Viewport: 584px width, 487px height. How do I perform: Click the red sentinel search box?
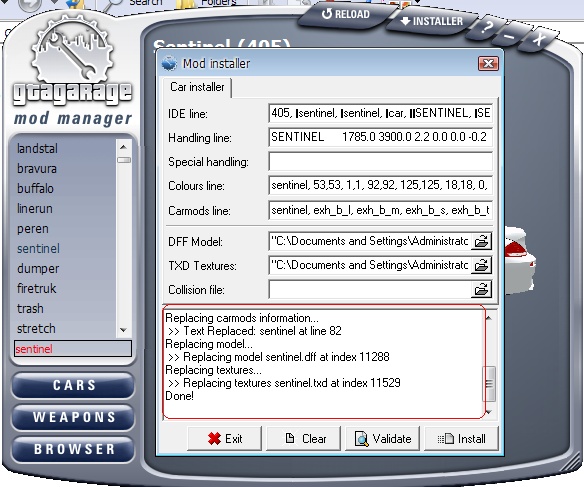coord(73,349)
